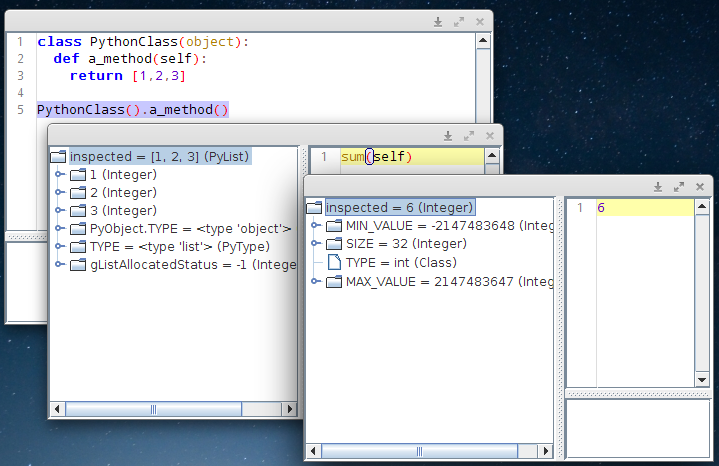Expand the gListAllocatedStatus tree node
The image size is (719, 466).
click(59, 264)
